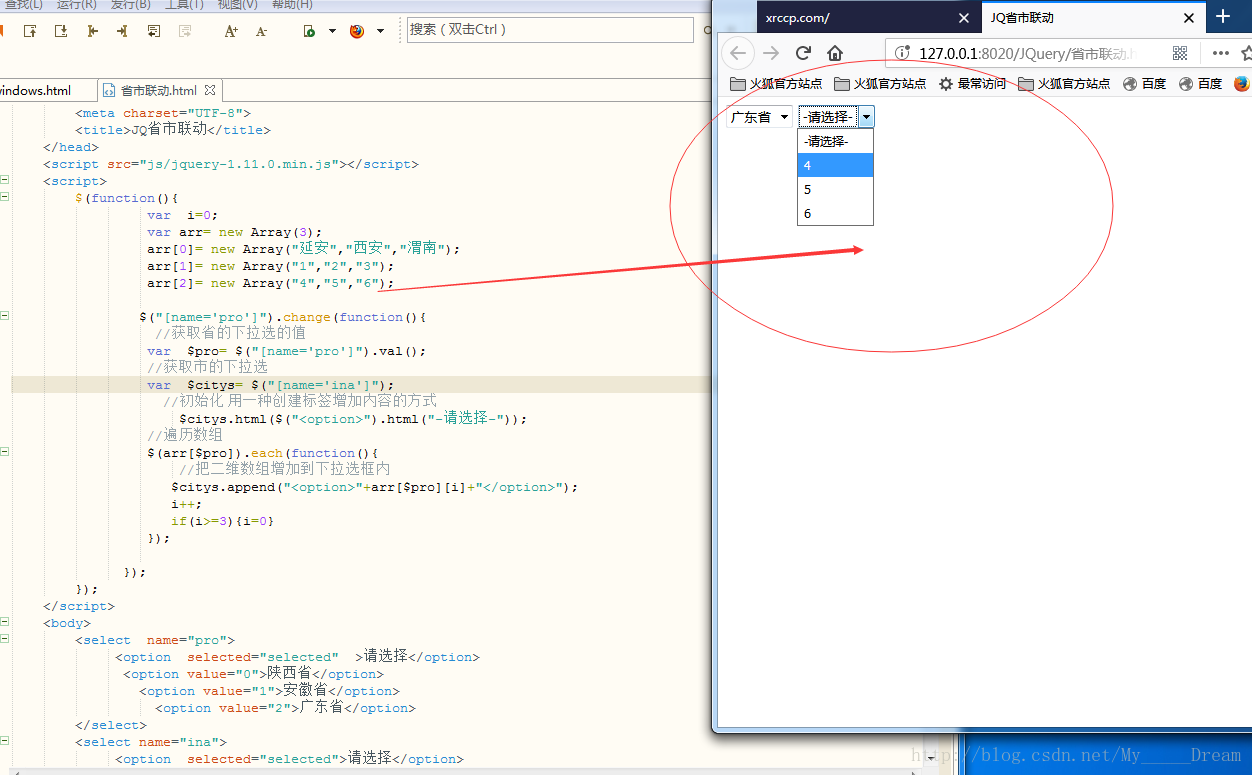Viewport: 1252px width, 775px height.
Task: Click the increase font size A+ icon
Action: [231, 31]
